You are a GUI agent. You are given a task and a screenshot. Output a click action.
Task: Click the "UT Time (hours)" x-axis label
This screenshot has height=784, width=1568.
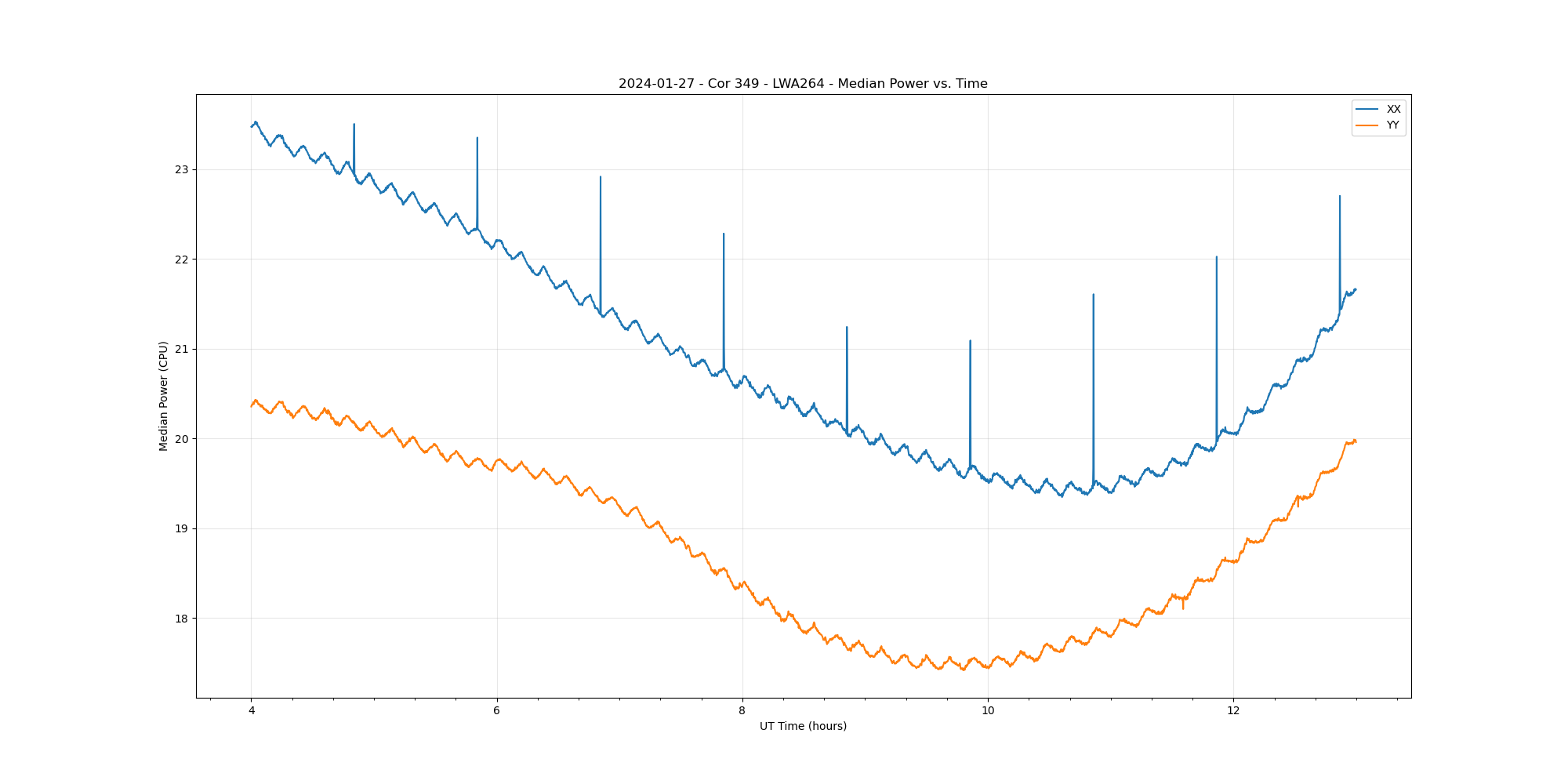click(x=803, y=726)
